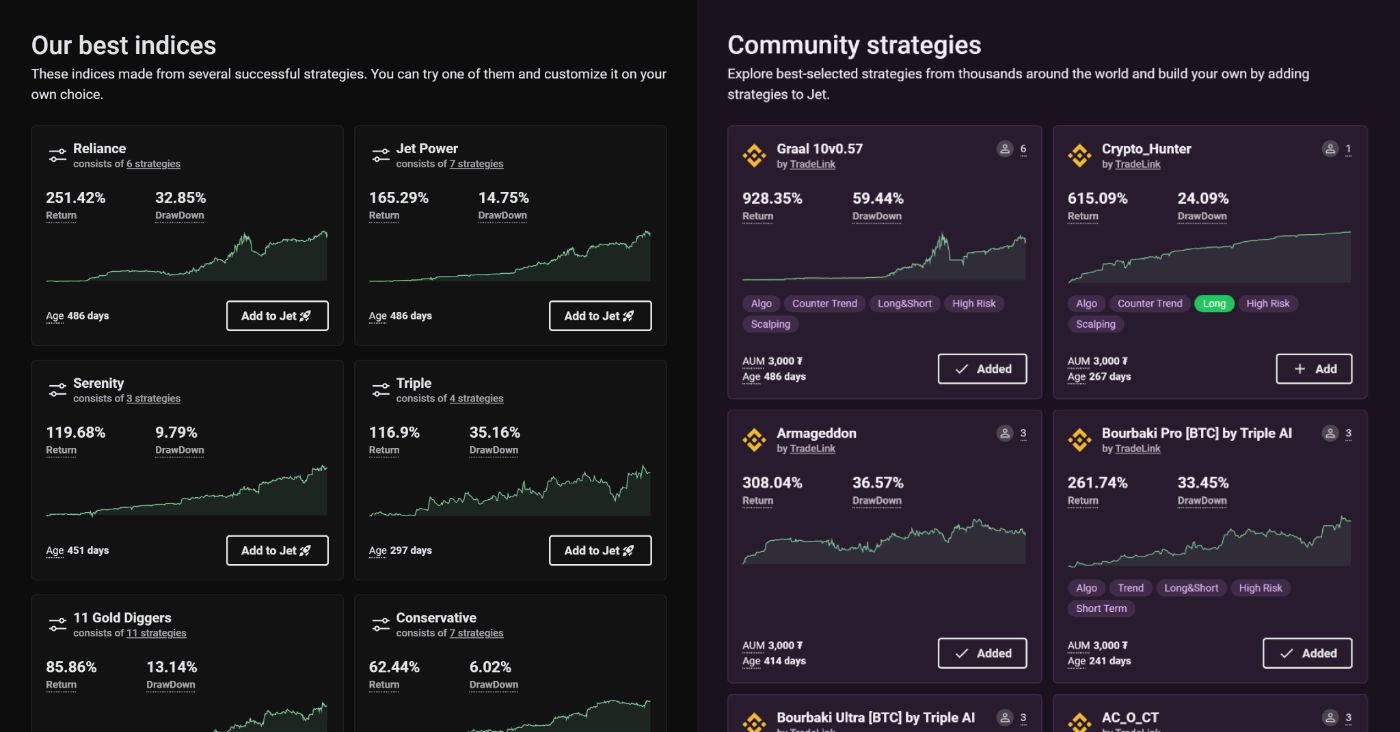Click the Jet Power index sliders icon
The width and height of the screenshot is (1400, 732).
pos(380,155)
